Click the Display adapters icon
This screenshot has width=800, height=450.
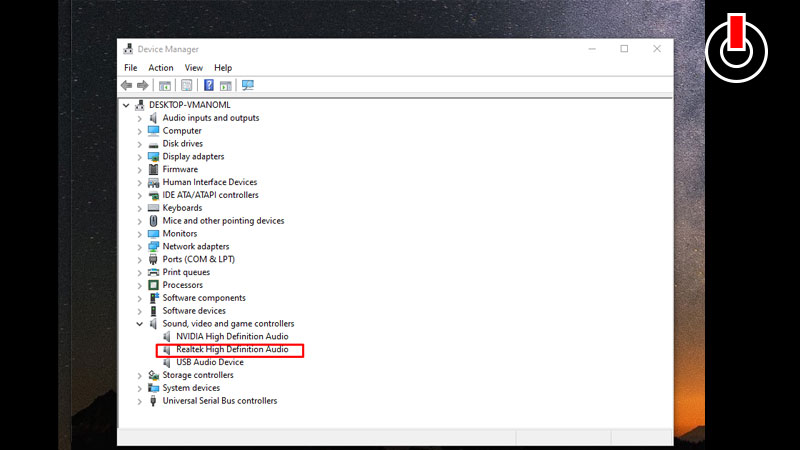point(153,157)
